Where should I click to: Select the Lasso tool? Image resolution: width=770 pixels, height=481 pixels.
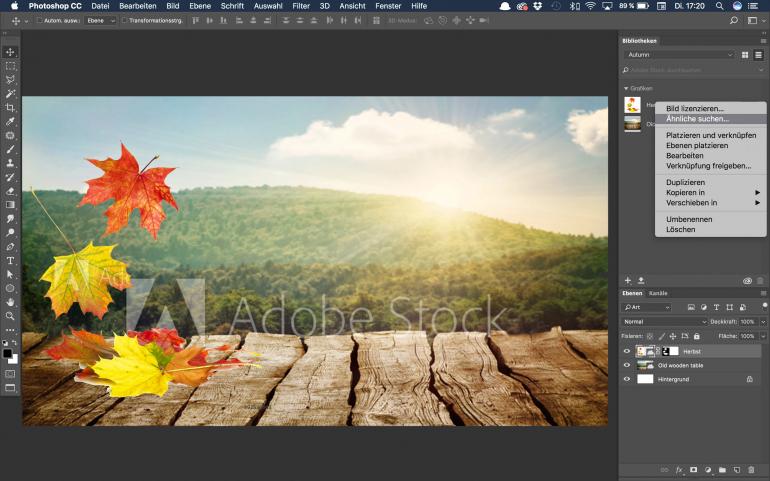click(x=10, y=80)
